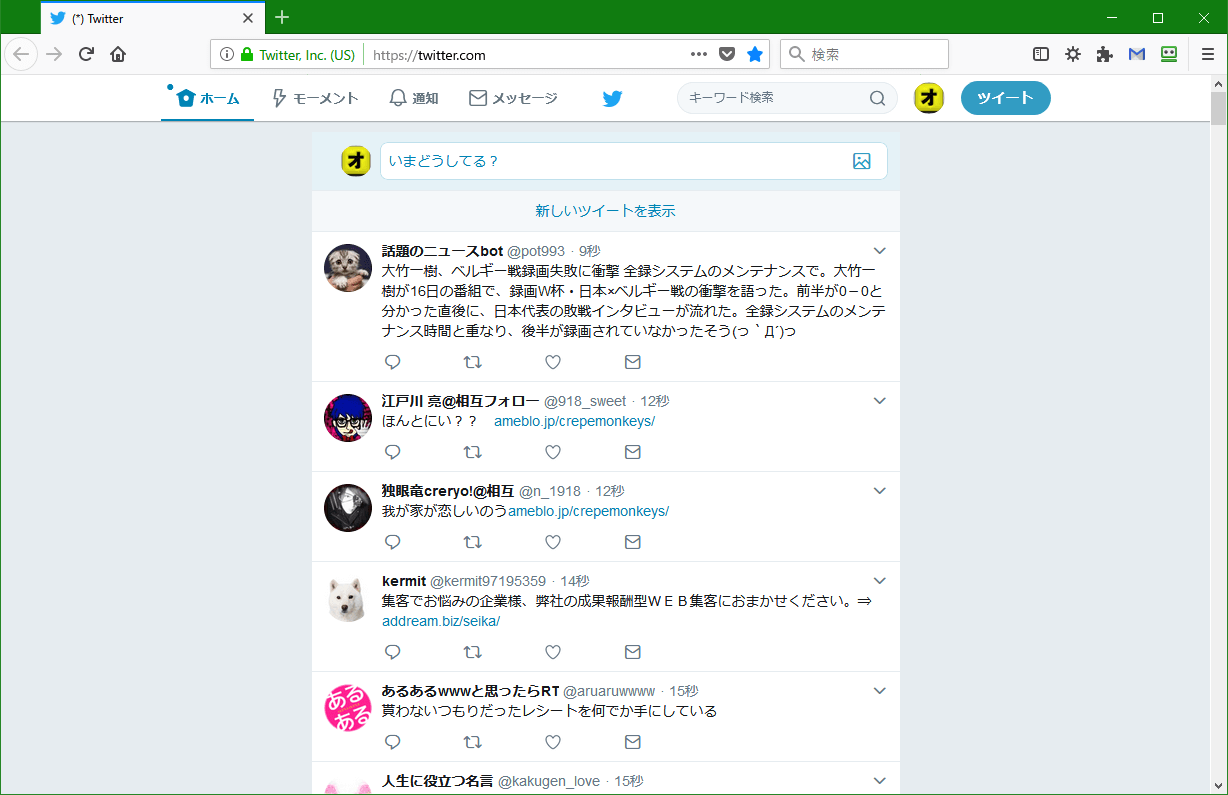
Task: Open the page actions three-dot menu
Action: coord(699,54)
